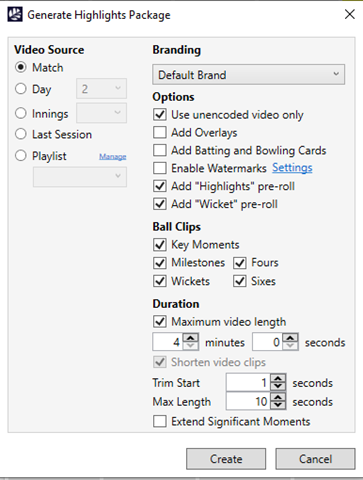Click the app icon in title bar
Viewport: 363px width, 480px height.
(x=15, y=15)
